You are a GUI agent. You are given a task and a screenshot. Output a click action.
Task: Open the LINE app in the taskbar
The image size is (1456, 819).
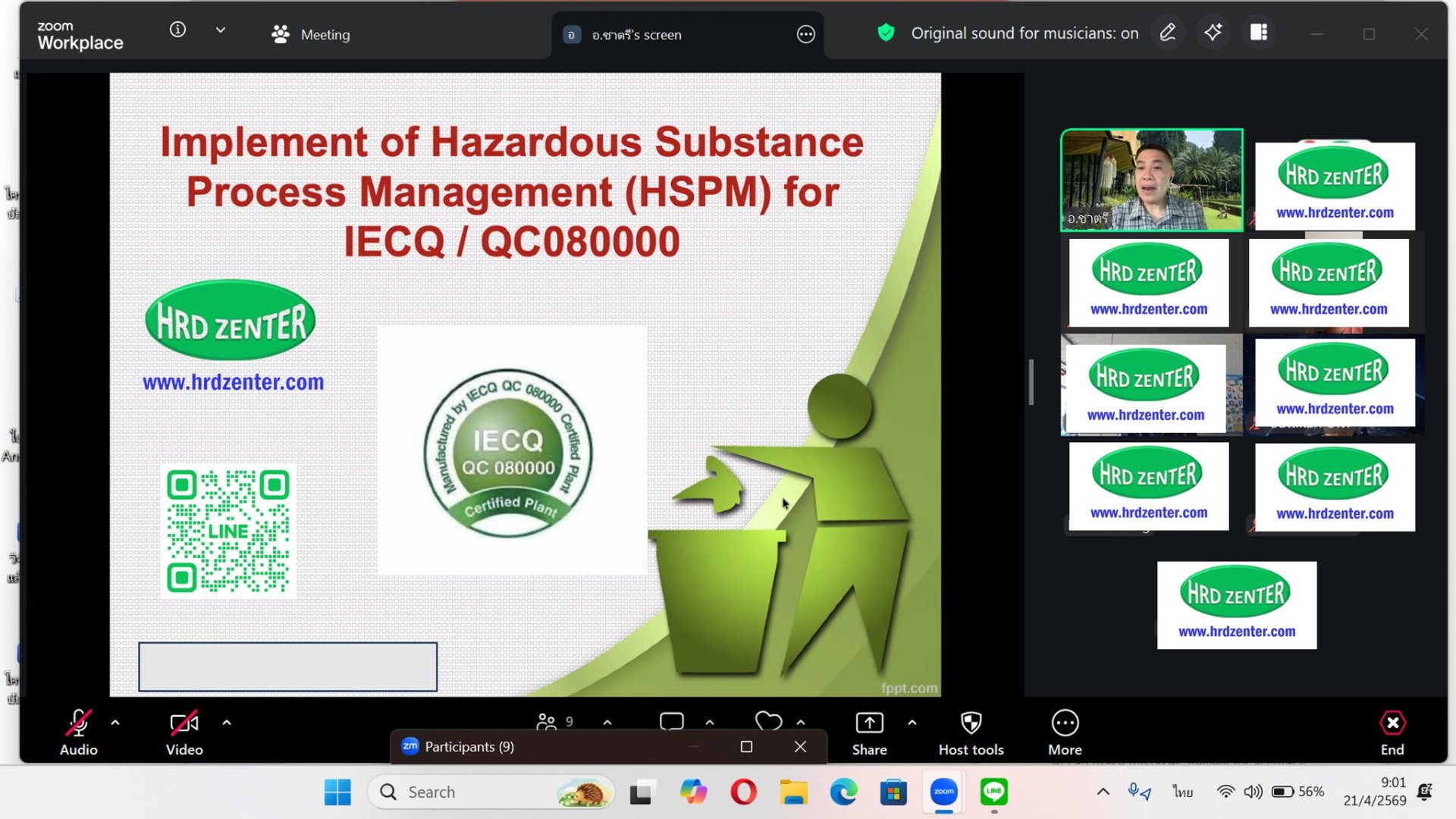coord(993,792)
